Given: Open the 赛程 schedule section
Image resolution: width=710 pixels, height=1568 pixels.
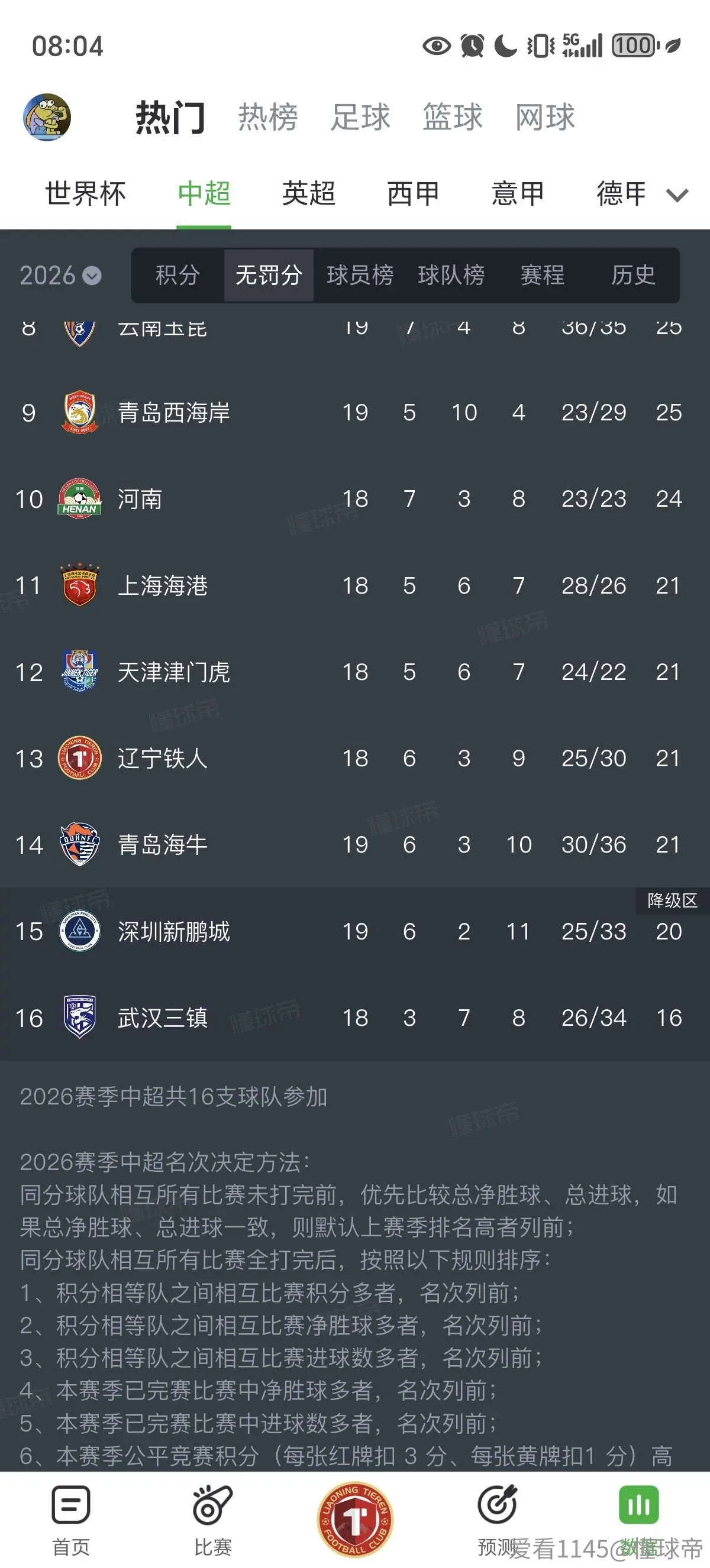Looking at the screenshot, I should tap(542, 275).
